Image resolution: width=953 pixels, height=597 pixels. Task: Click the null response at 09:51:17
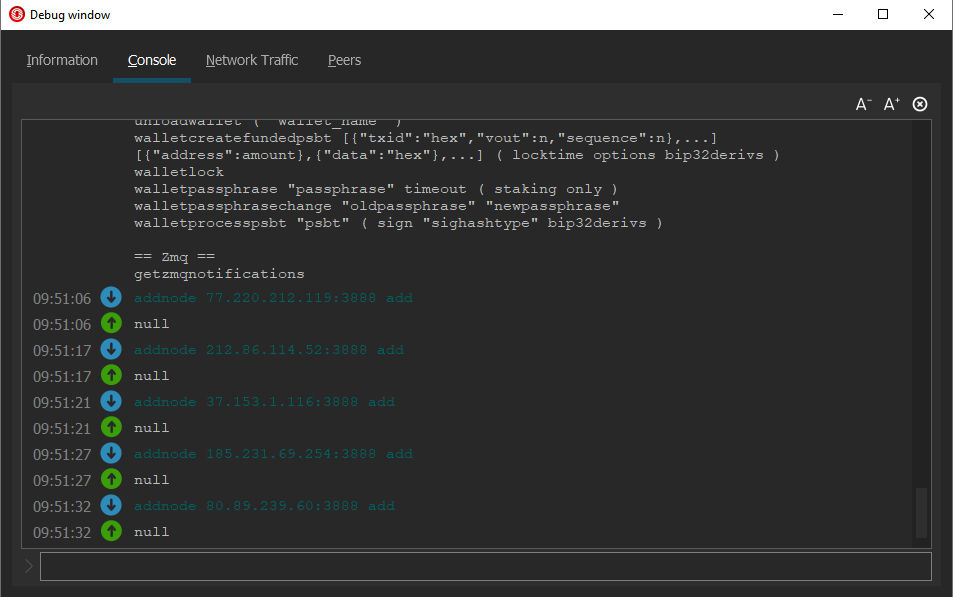[151, 376]
